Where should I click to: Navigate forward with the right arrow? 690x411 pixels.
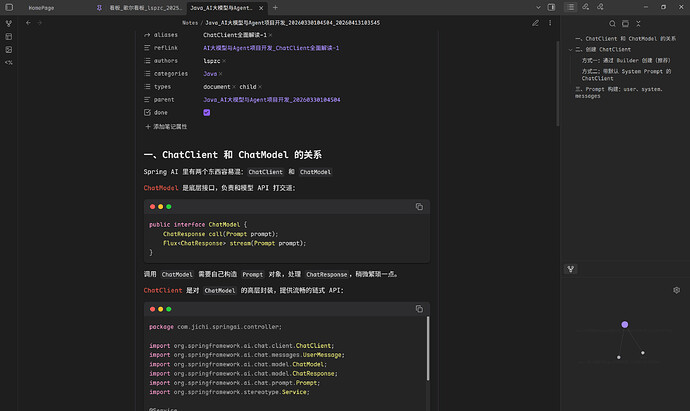pos(40,23)
